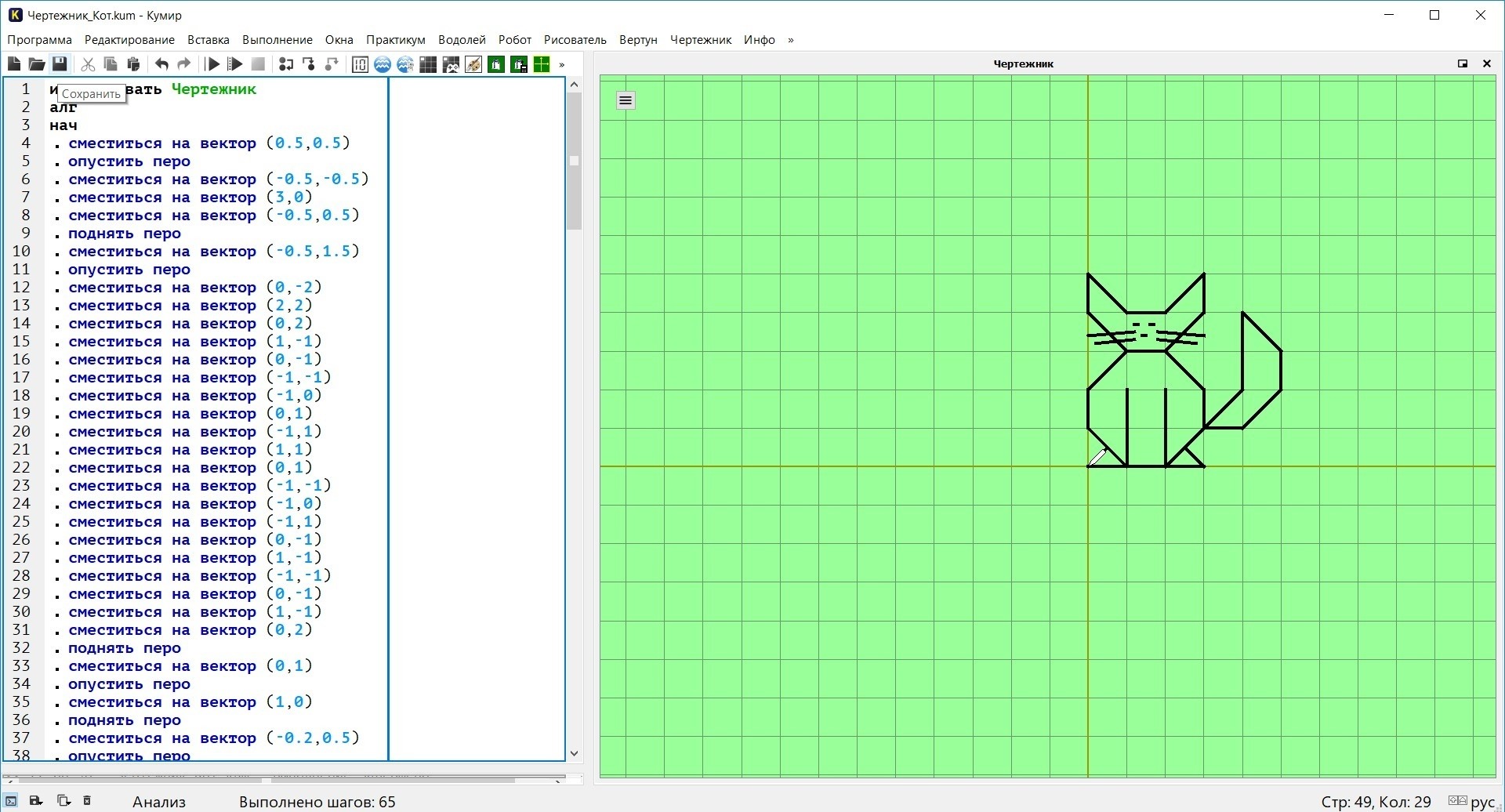Create a new program file

pos(14,64)
